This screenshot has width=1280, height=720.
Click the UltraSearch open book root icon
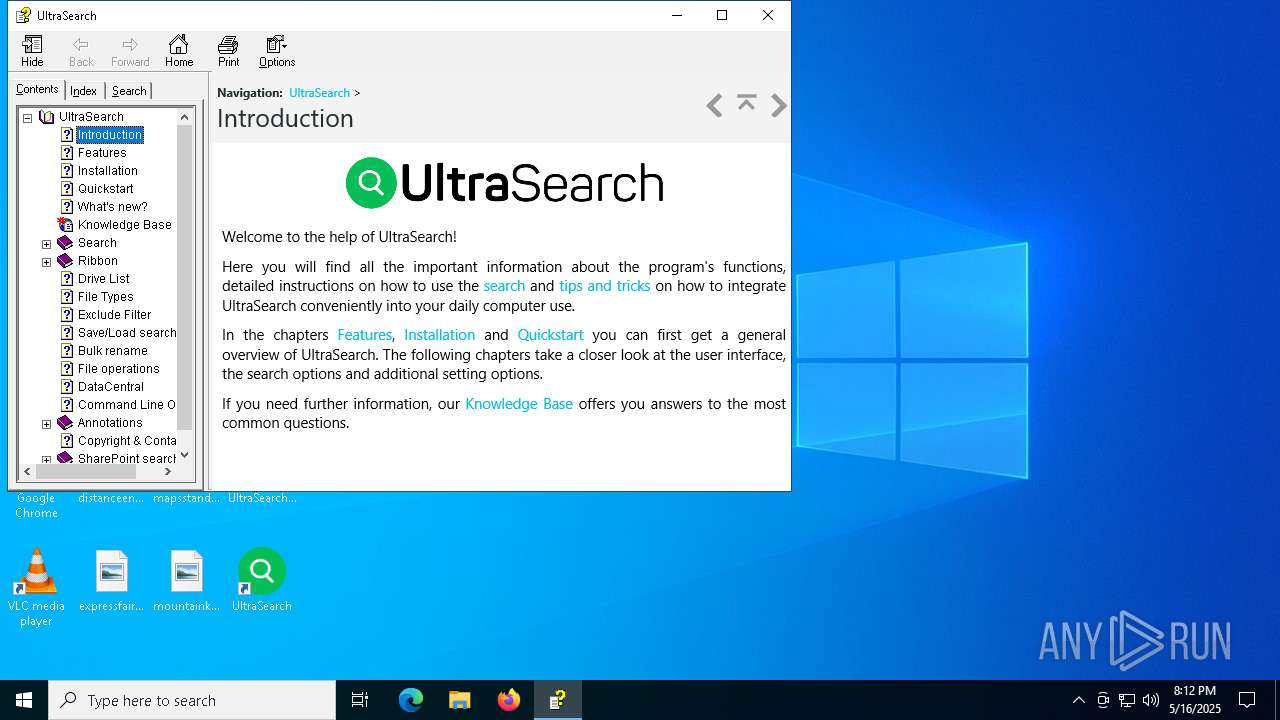coord(46,117)
